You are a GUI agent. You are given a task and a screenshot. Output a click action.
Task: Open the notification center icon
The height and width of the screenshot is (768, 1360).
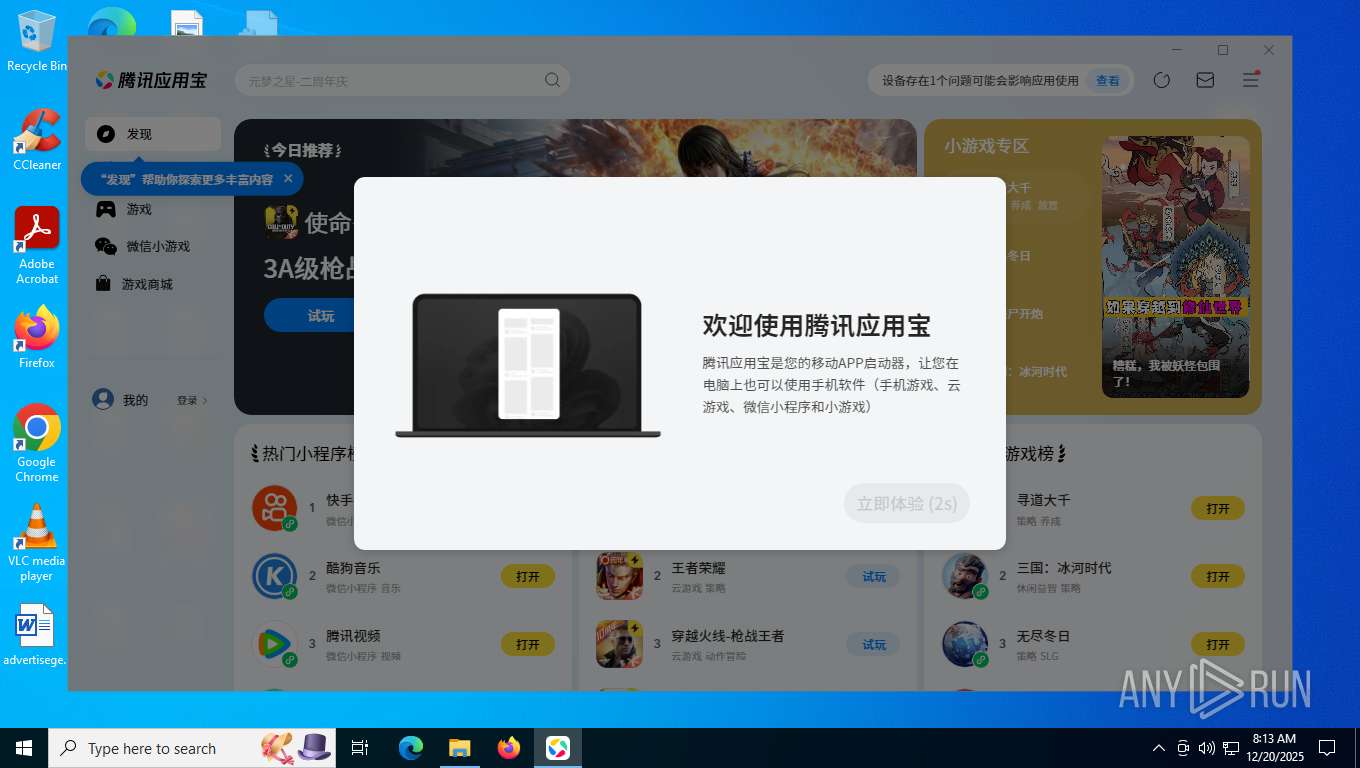(1327, 748)
